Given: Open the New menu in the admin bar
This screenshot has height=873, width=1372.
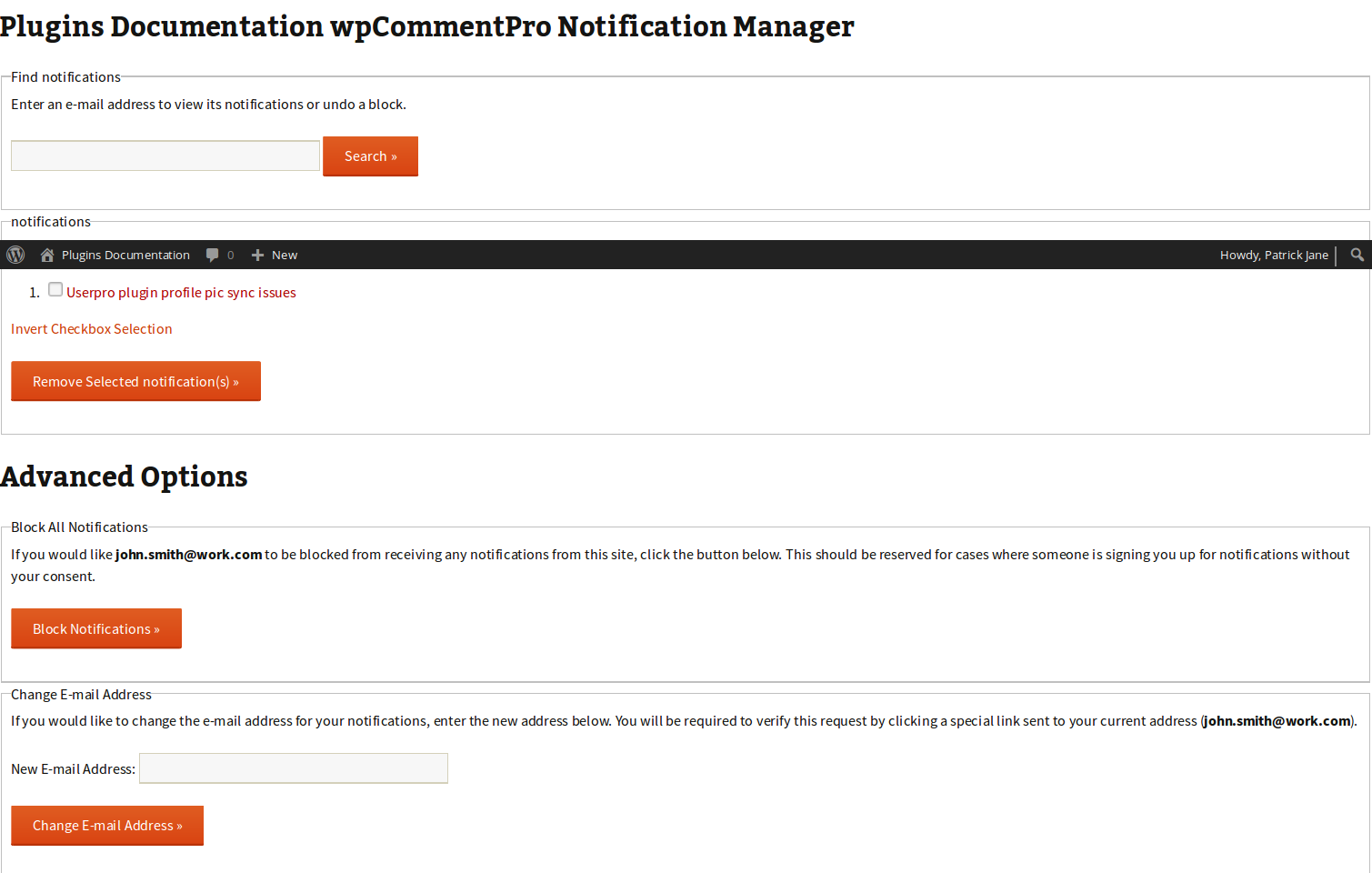Looking at the screenshot, I should click(274, 255).
